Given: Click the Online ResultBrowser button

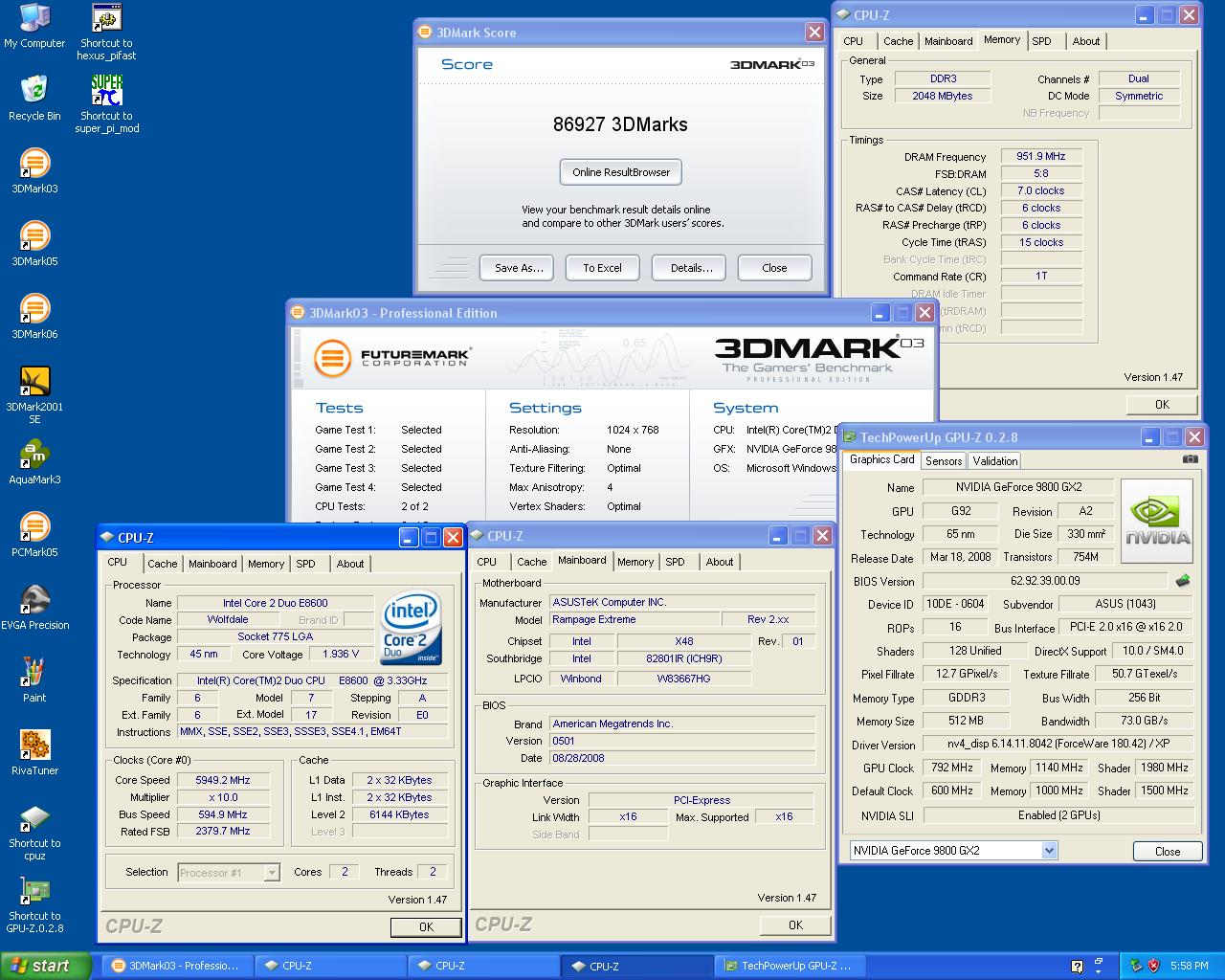Looking at the screenshot, I should (621, 172).
